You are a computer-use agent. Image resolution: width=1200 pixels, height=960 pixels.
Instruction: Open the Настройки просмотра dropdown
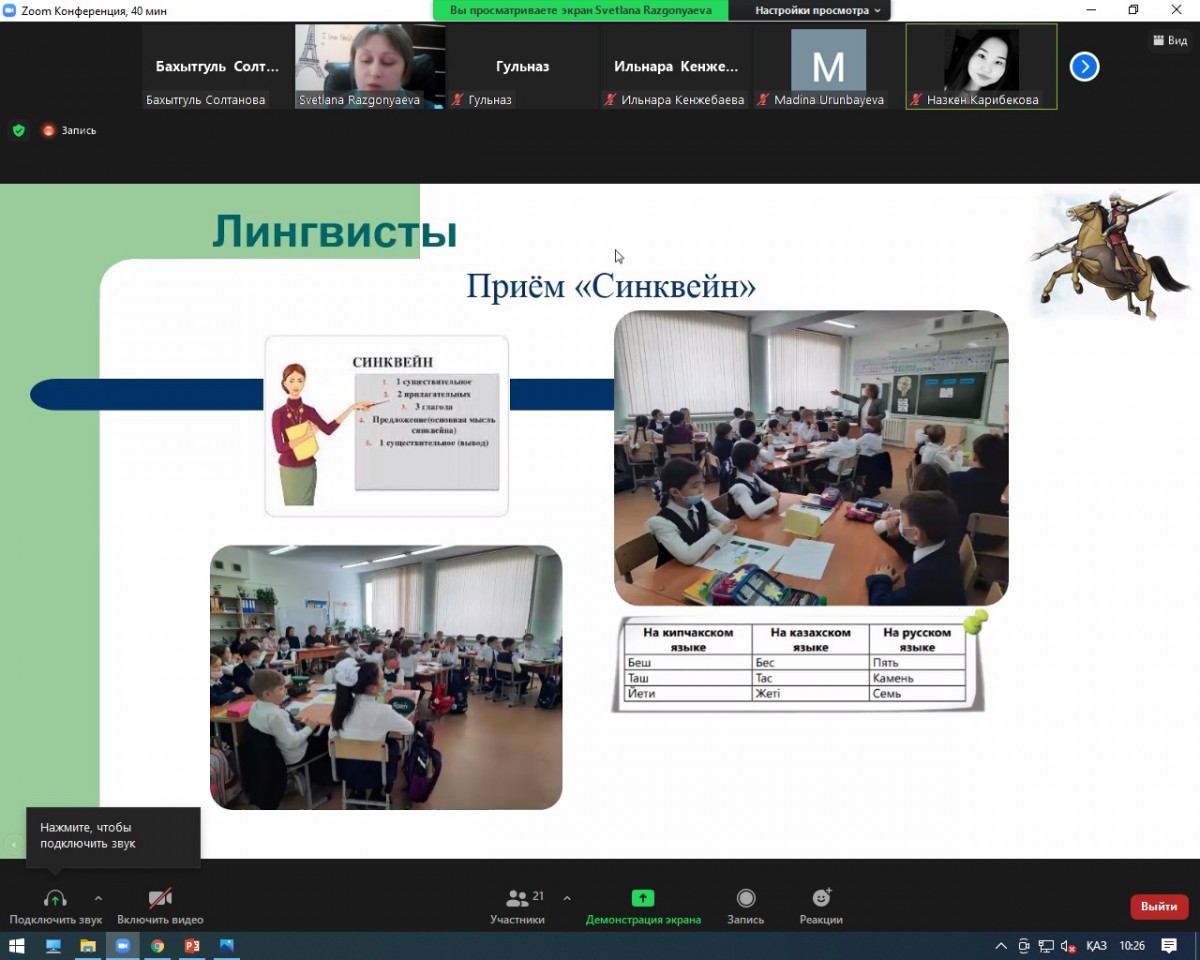(x=818, y=10)
